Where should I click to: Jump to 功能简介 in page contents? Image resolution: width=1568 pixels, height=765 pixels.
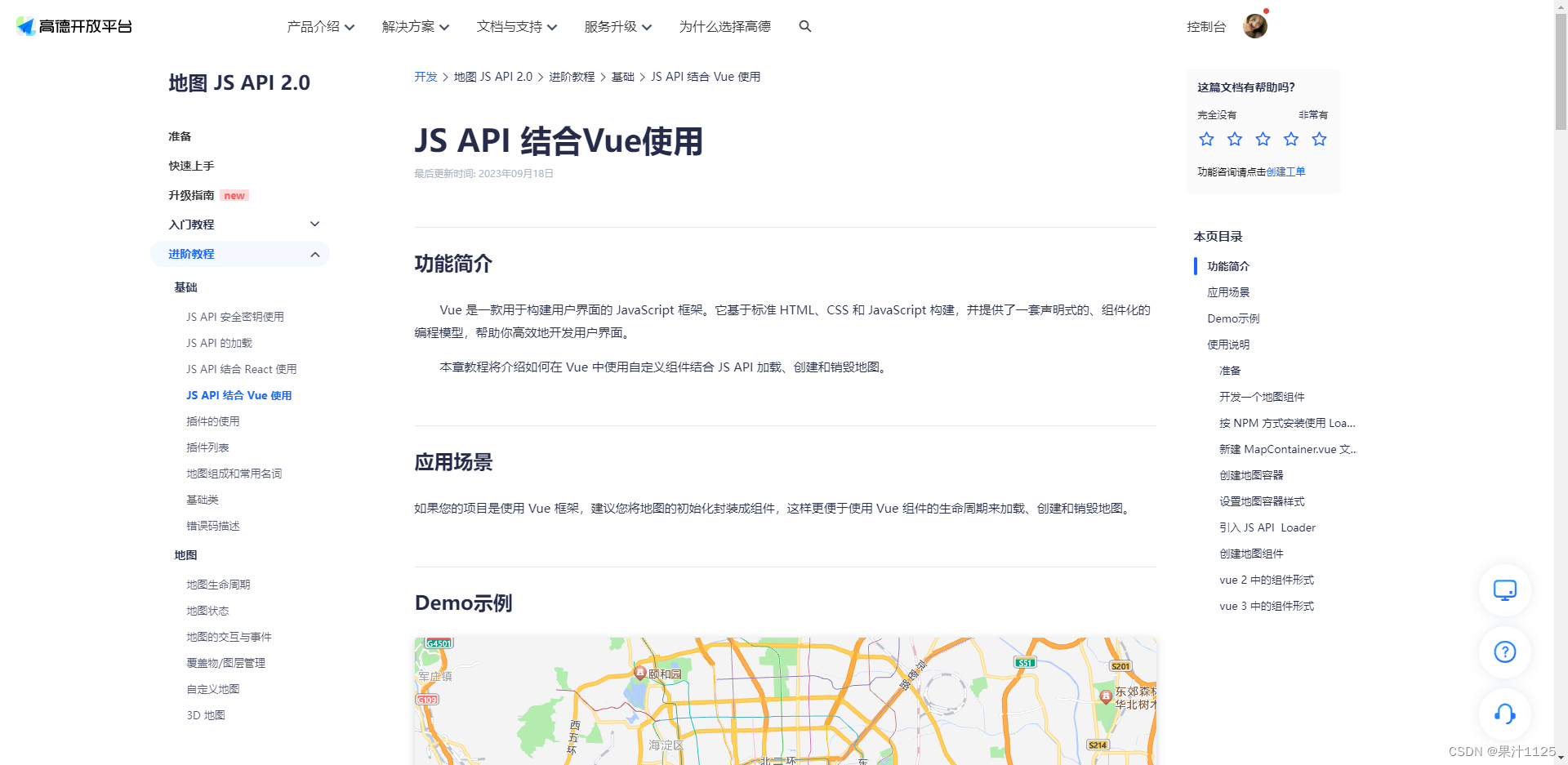pyautogui.click(x=1228, y=266)
